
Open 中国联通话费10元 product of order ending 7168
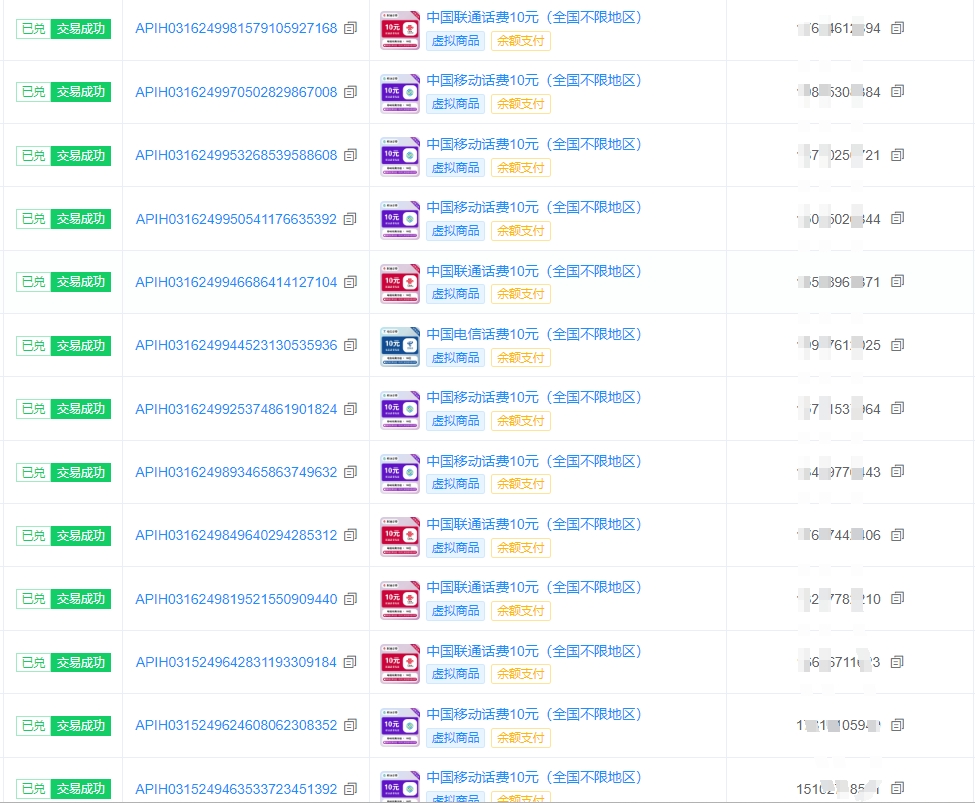(534, 17)
